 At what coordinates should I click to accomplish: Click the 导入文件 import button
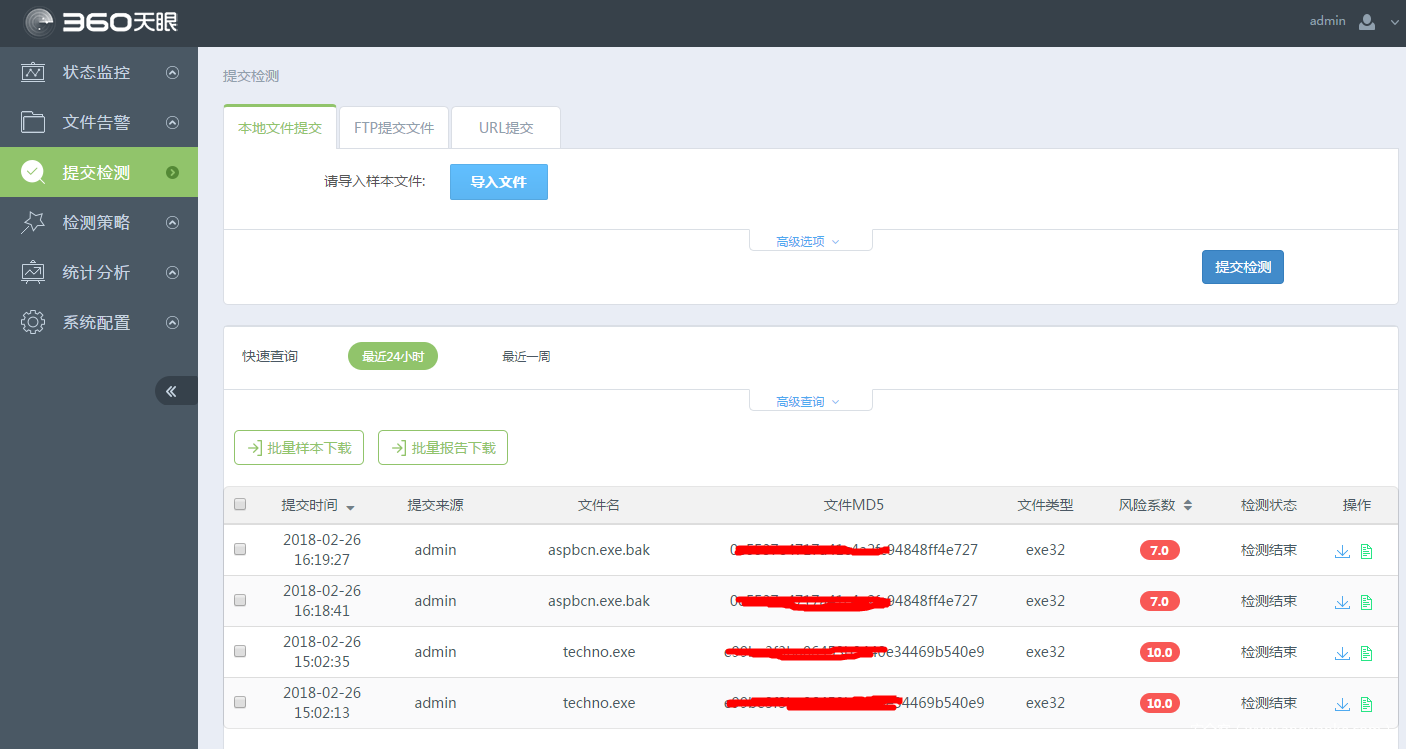coord(498,182)
